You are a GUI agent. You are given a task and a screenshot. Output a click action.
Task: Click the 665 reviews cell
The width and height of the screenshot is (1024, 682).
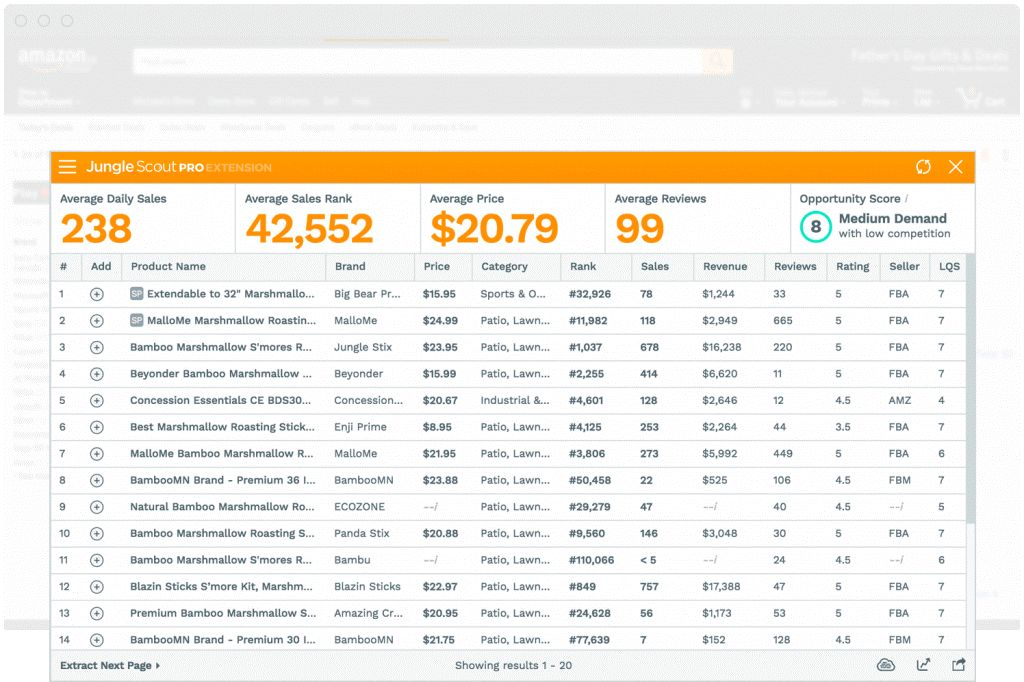(782, 321)
